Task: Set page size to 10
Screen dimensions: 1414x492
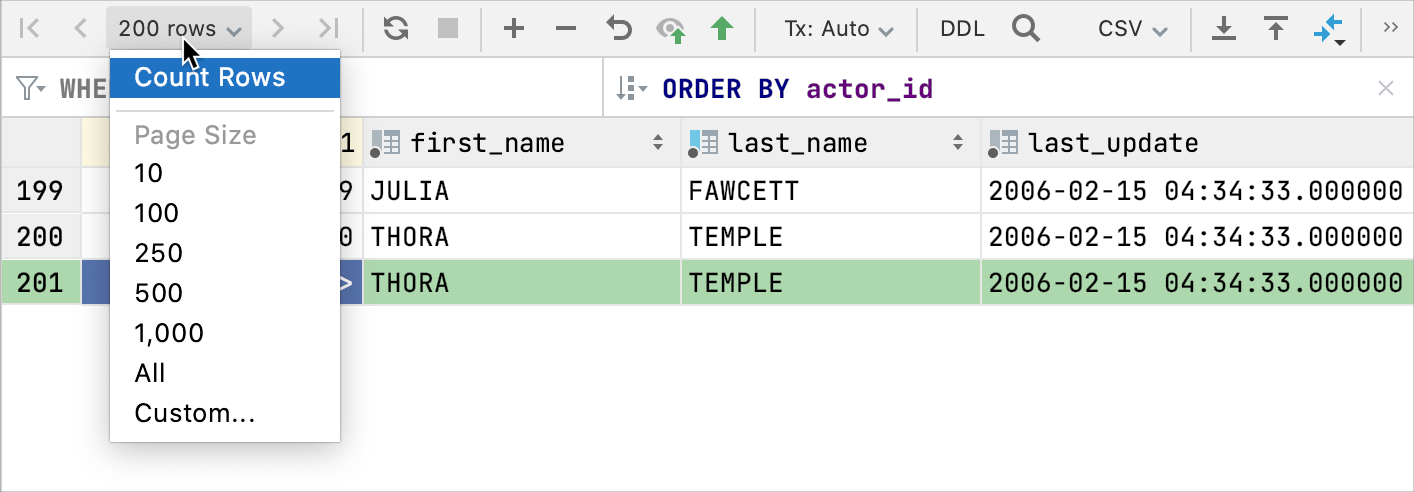Action: click(225, 173)
